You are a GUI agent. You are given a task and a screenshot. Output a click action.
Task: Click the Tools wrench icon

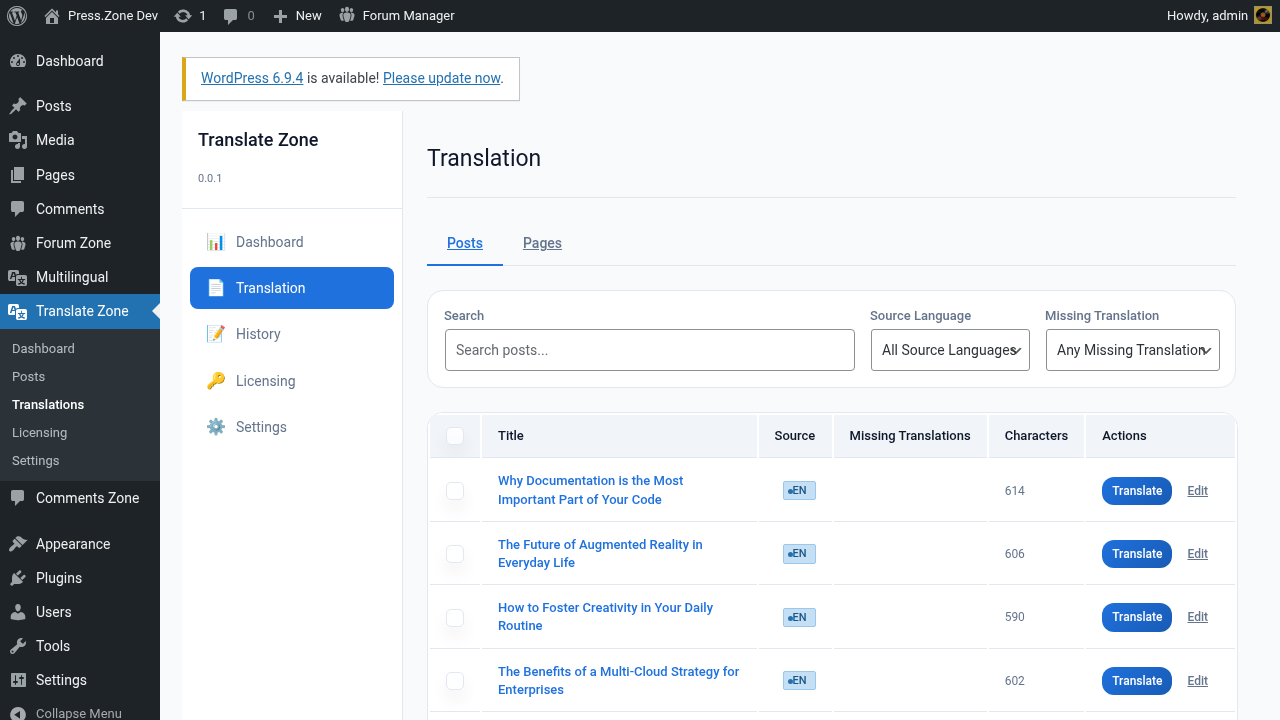tap(18, 646)
